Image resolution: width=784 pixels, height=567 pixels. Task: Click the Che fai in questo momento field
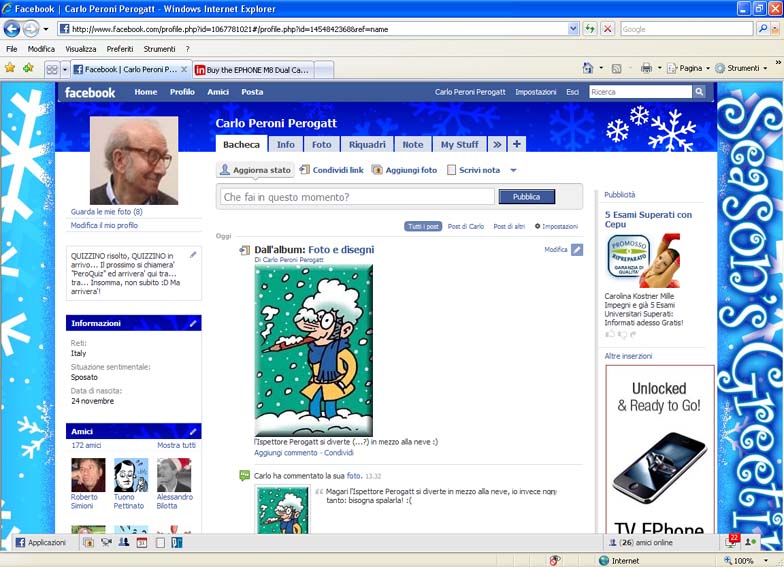(x=357, y=197)
